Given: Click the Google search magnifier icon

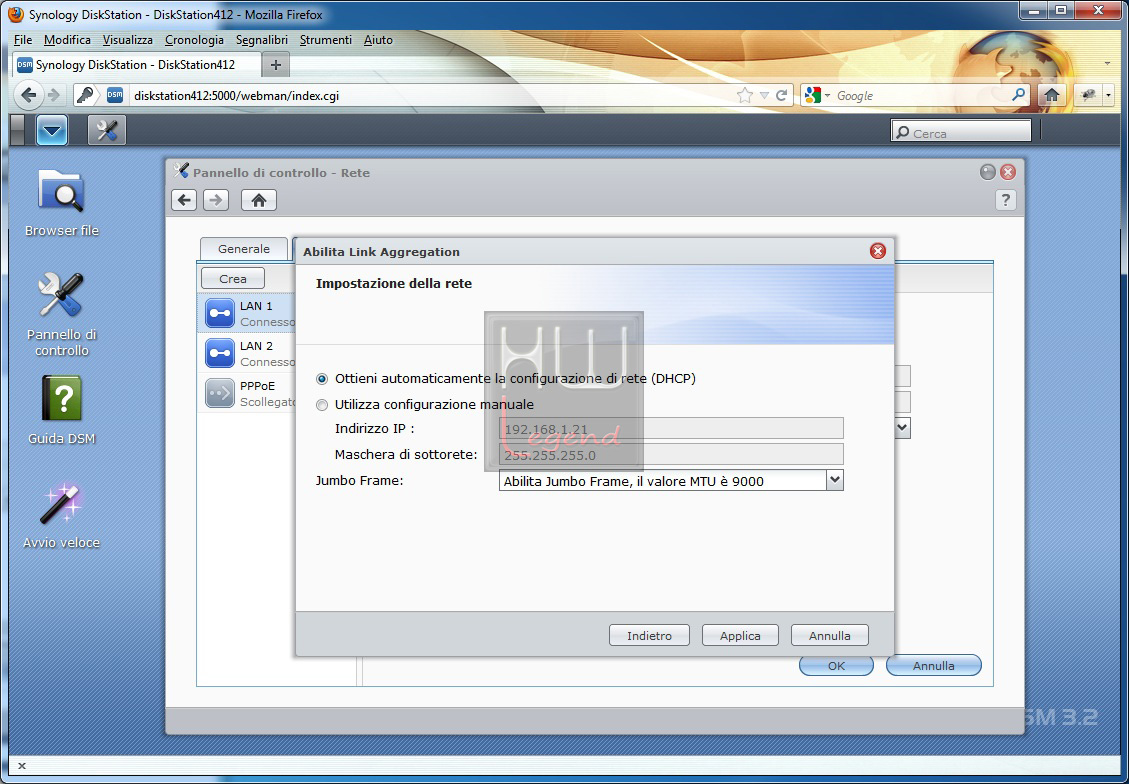Looking at the screenshot, I should (x=1019, y=95).
